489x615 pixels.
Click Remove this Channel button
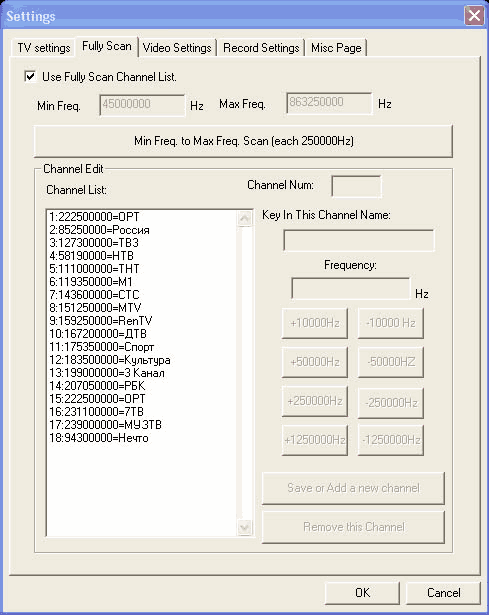point(353,527)
